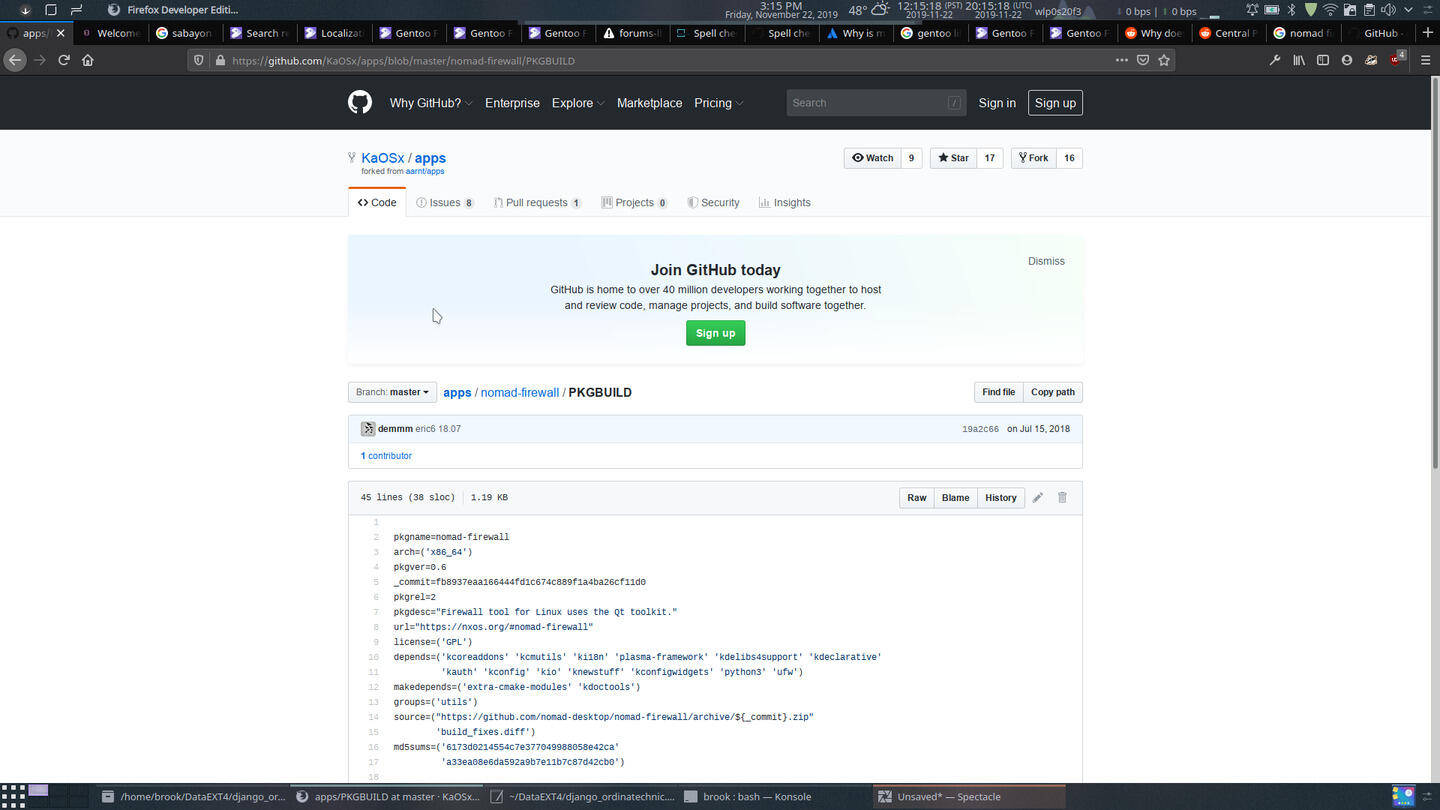Screen dimensions: 1440x810
Task: Show sidebars toolbar icon
Action: point(1322,60)
